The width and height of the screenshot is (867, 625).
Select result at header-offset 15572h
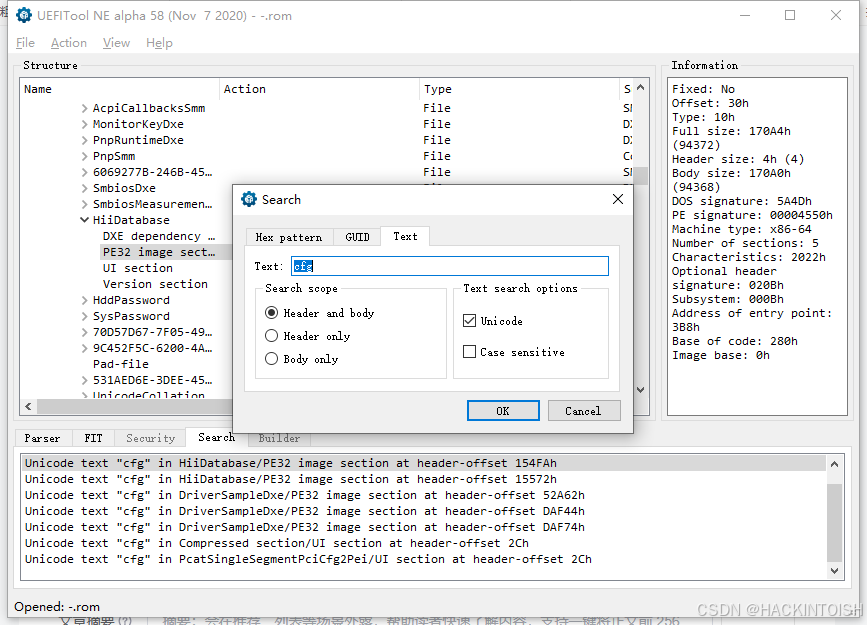click(424, 479)
